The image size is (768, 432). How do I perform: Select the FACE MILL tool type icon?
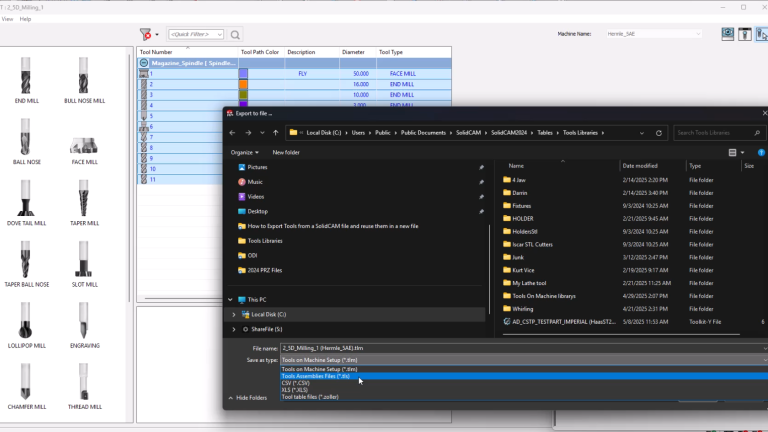click(84, 145)
